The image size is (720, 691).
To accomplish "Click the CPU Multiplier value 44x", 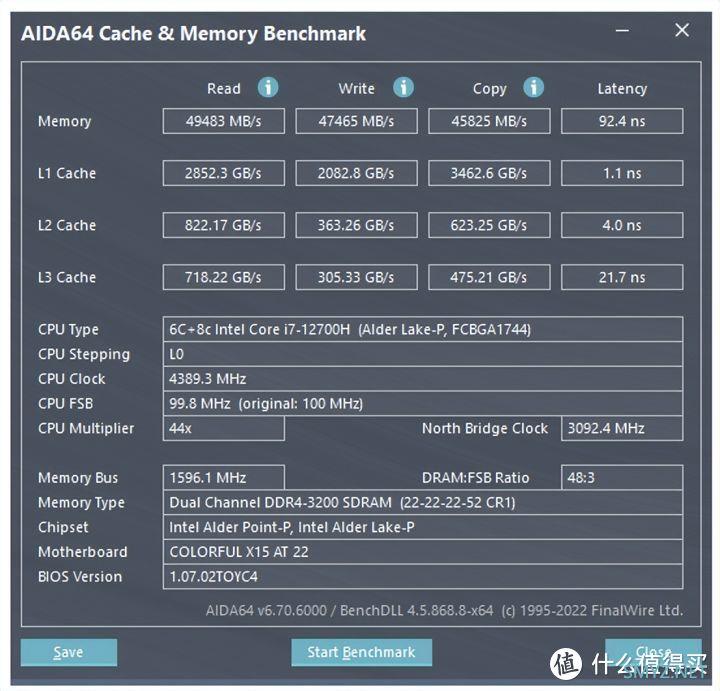I will 224,428.
